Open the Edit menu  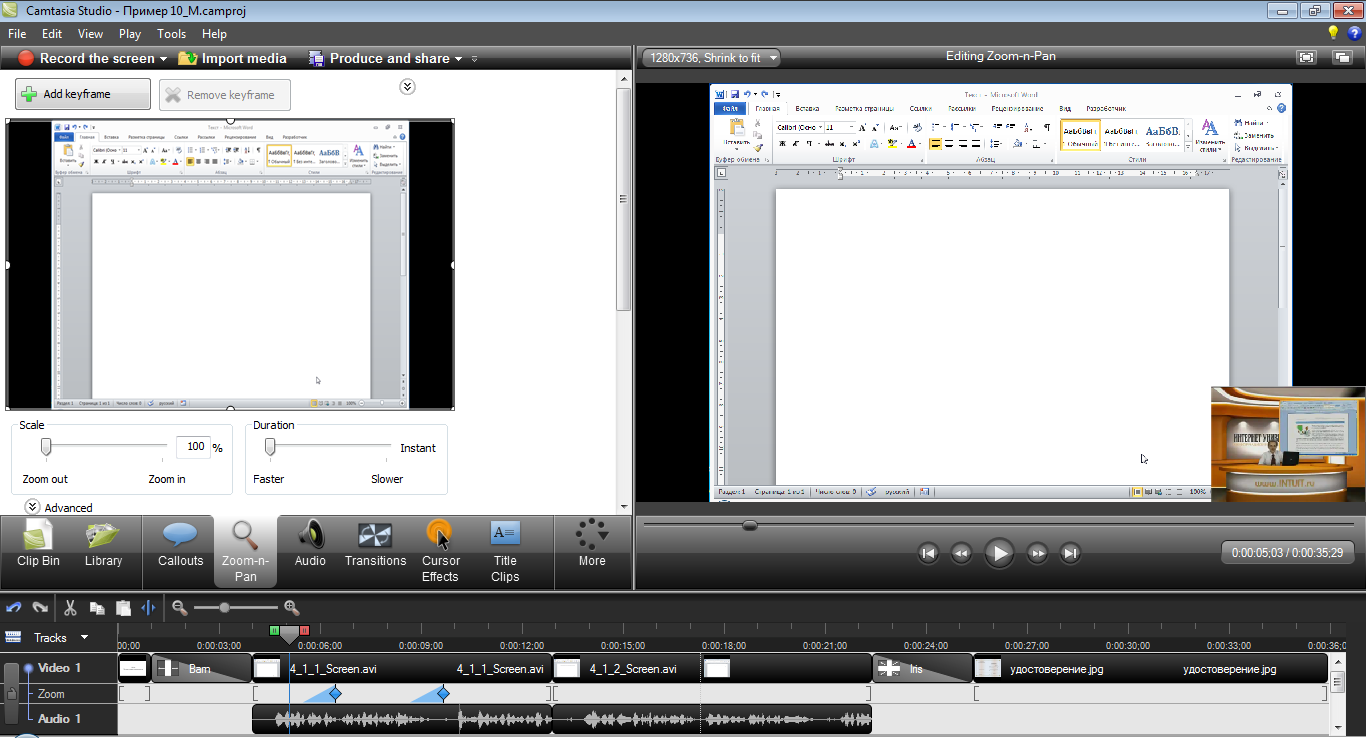(52, 34)
